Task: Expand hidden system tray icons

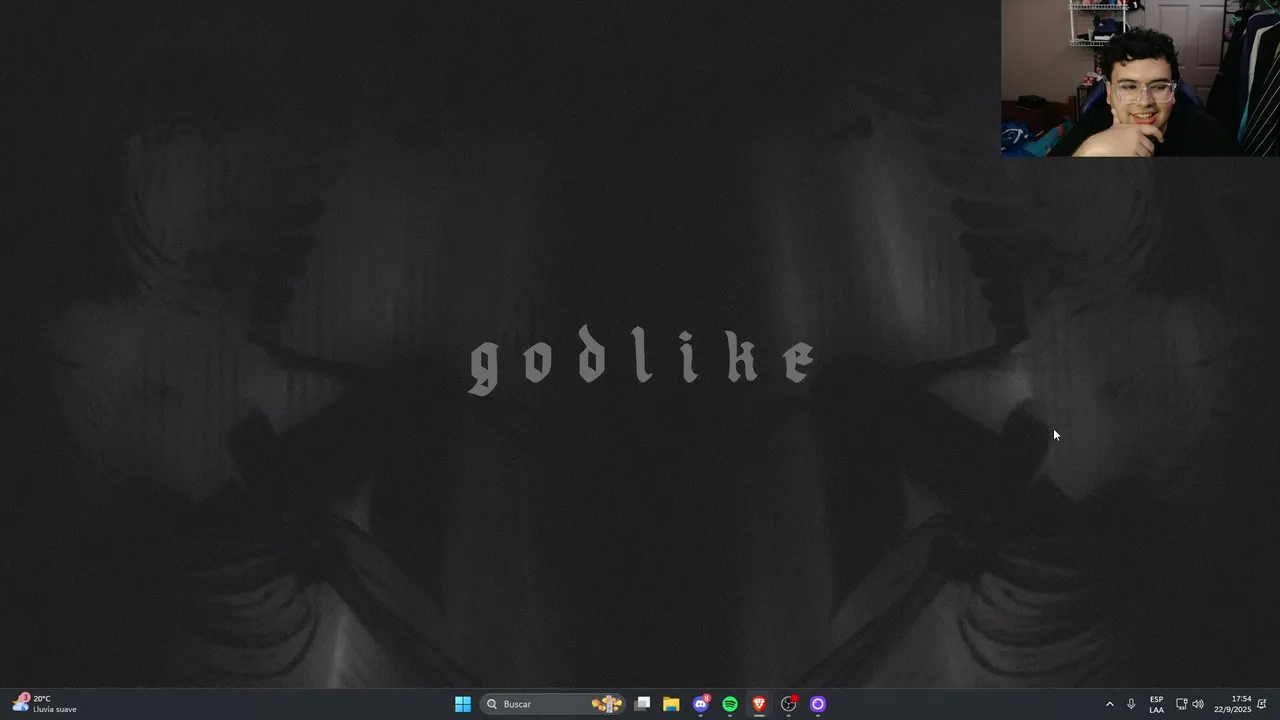Action: 1109,704
